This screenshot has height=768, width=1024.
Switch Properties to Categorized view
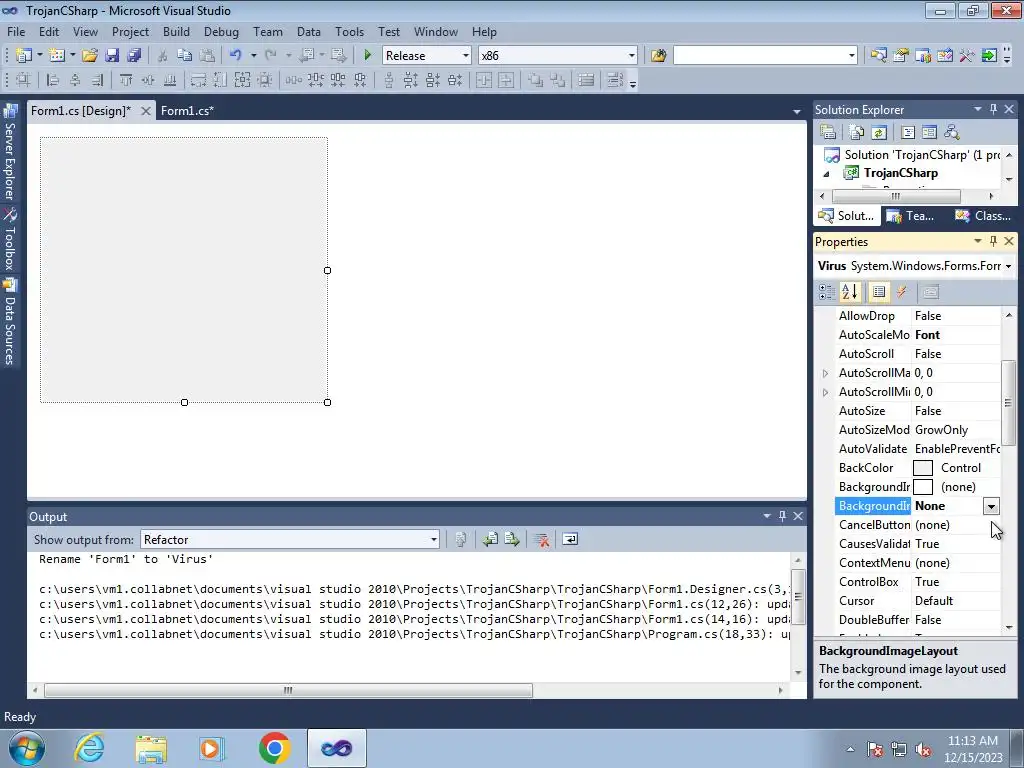click(x=827, y=292)
